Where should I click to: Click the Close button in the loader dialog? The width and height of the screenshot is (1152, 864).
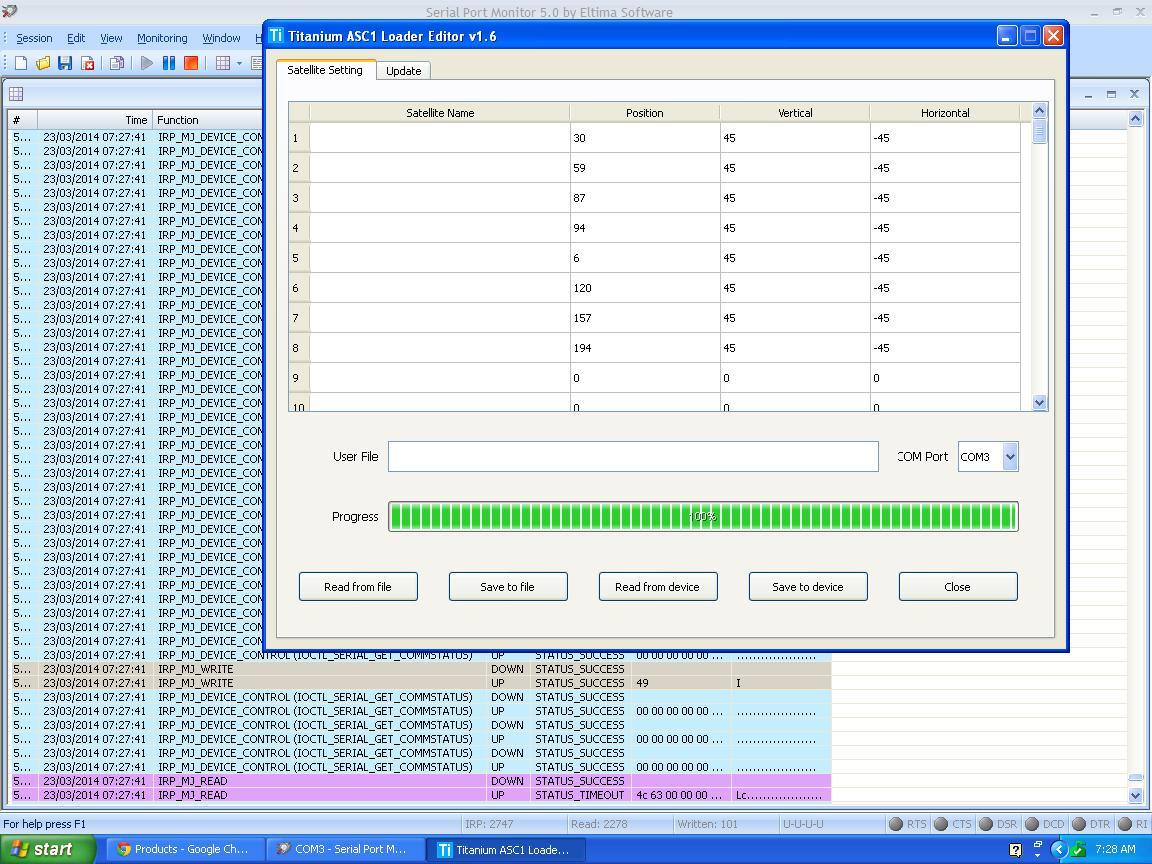click(x=957, y=587)
